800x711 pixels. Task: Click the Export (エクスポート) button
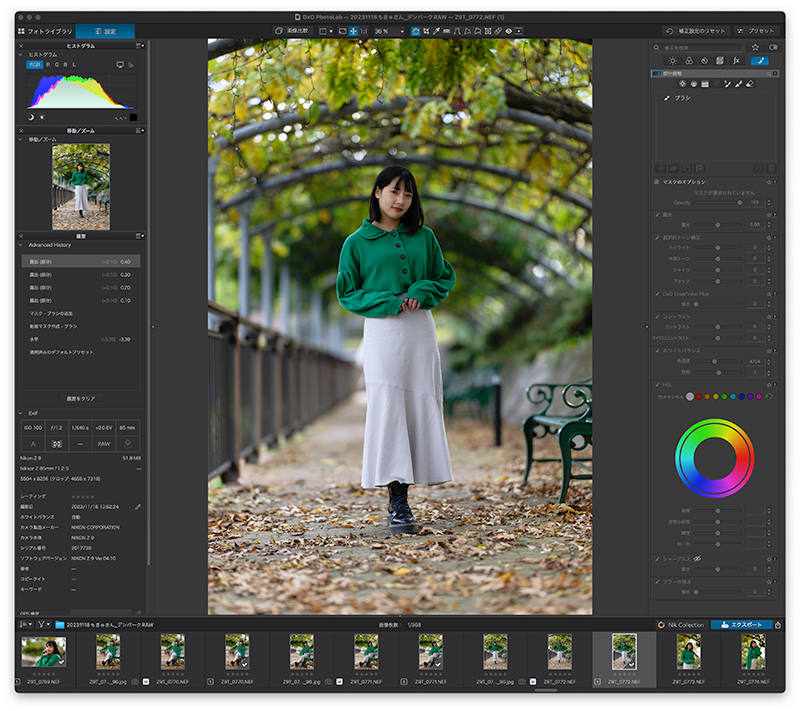741,625
